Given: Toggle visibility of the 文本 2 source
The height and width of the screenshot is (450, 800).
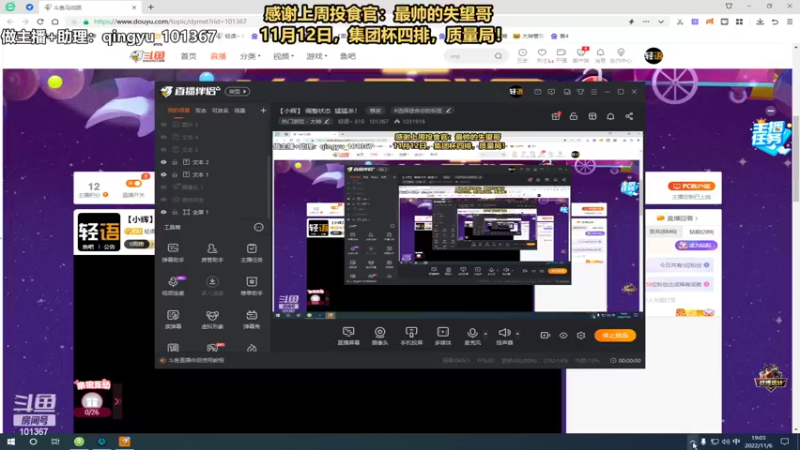Looking at the screenshot, I should (164, 162).
